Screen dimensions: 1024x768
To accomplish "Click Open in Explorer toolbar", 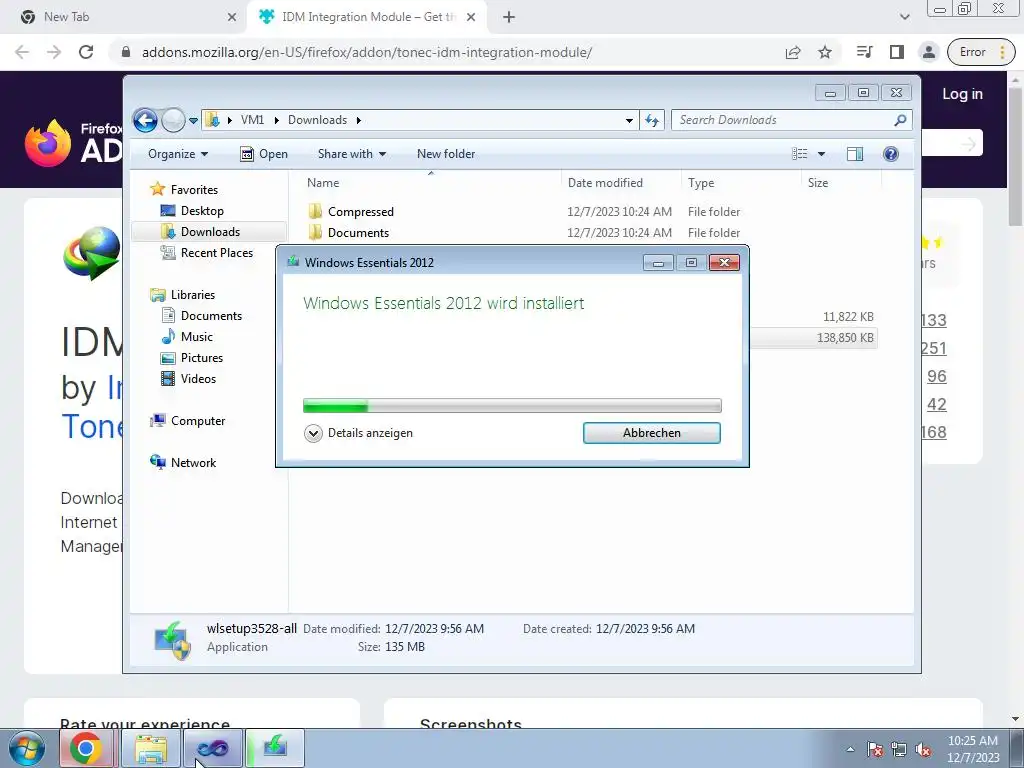I will [264, 154].
